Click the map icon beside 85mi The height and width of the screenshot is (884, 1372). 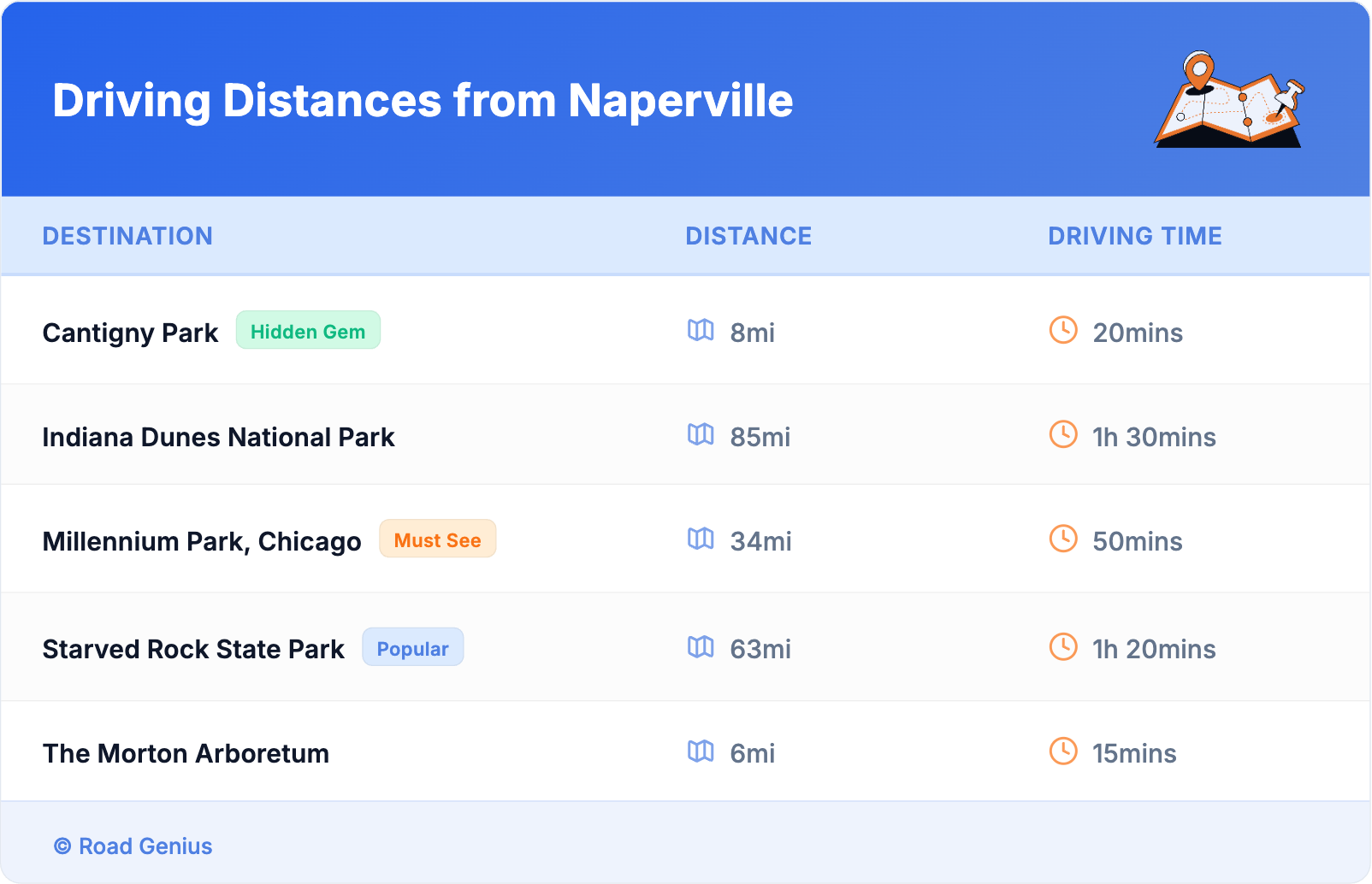click(701, 434)
